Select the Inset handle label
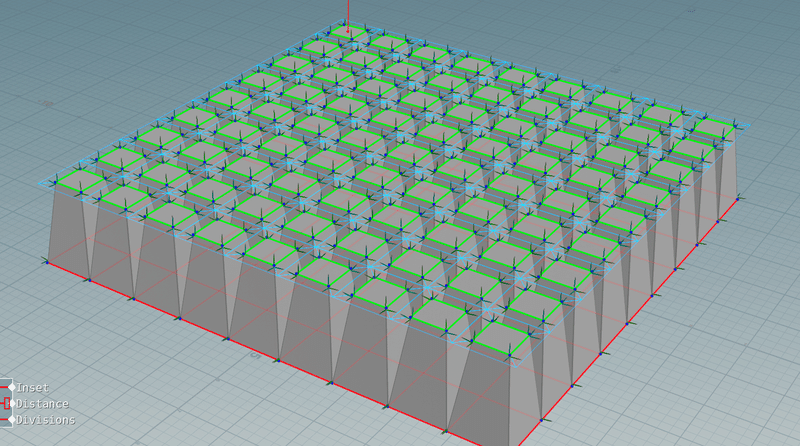The width and height of the screenshot is (800, 446). 33,388
